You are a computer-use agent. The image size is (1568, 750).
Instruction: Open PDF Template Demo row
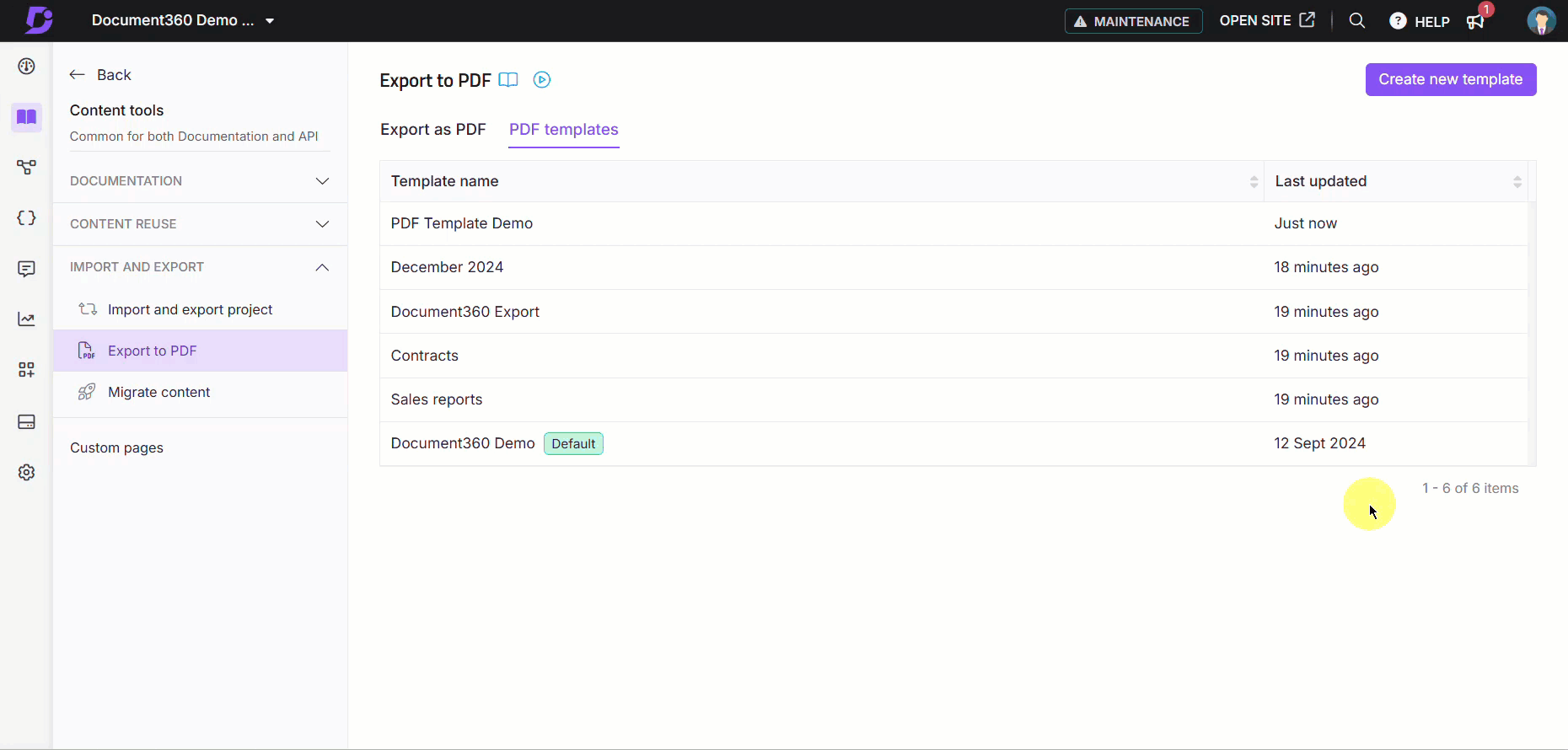953,223
